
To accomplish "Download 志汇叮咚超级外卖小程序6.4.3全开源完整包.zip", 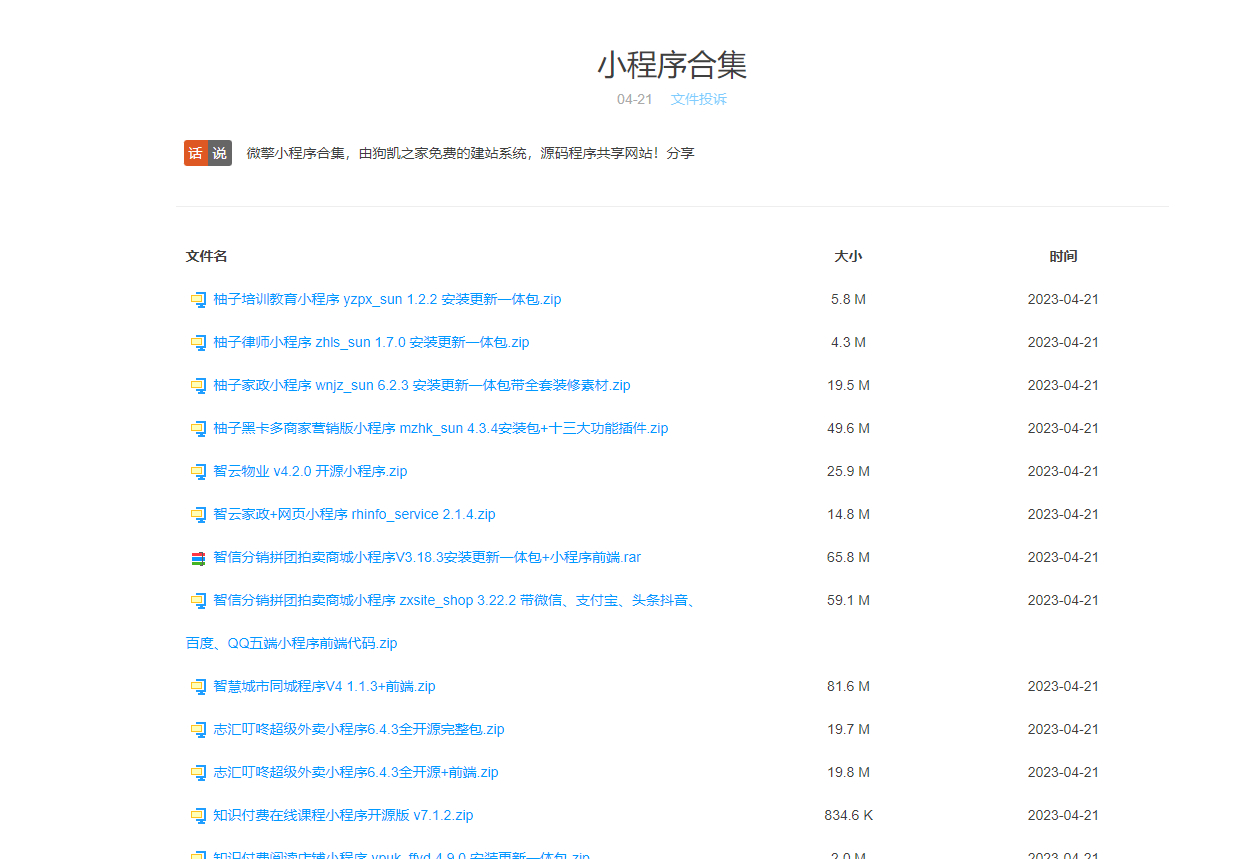I will 358,729.
